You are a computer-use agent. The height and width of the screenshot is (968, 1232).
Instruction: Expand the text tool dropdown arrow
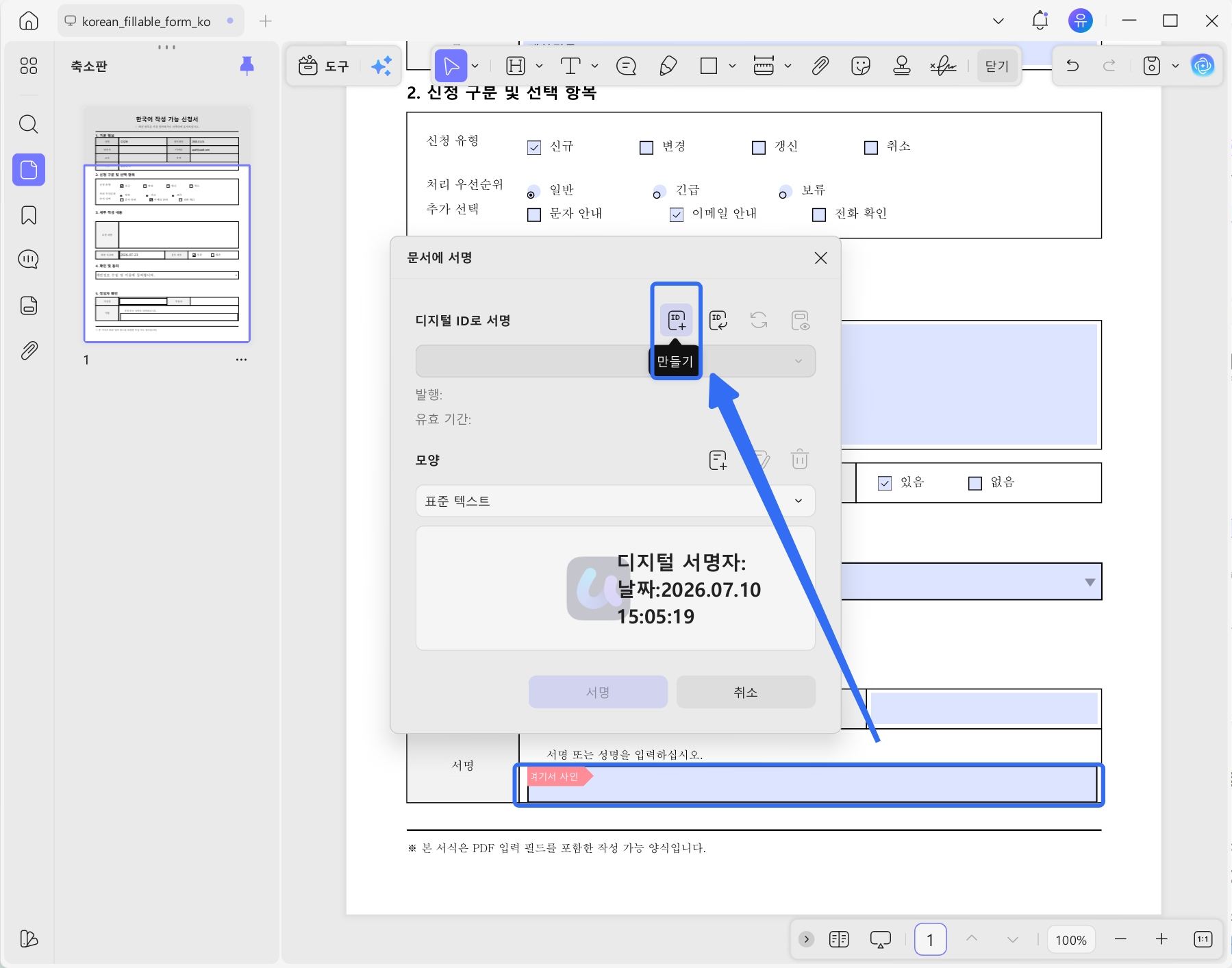tap(594, 66)
